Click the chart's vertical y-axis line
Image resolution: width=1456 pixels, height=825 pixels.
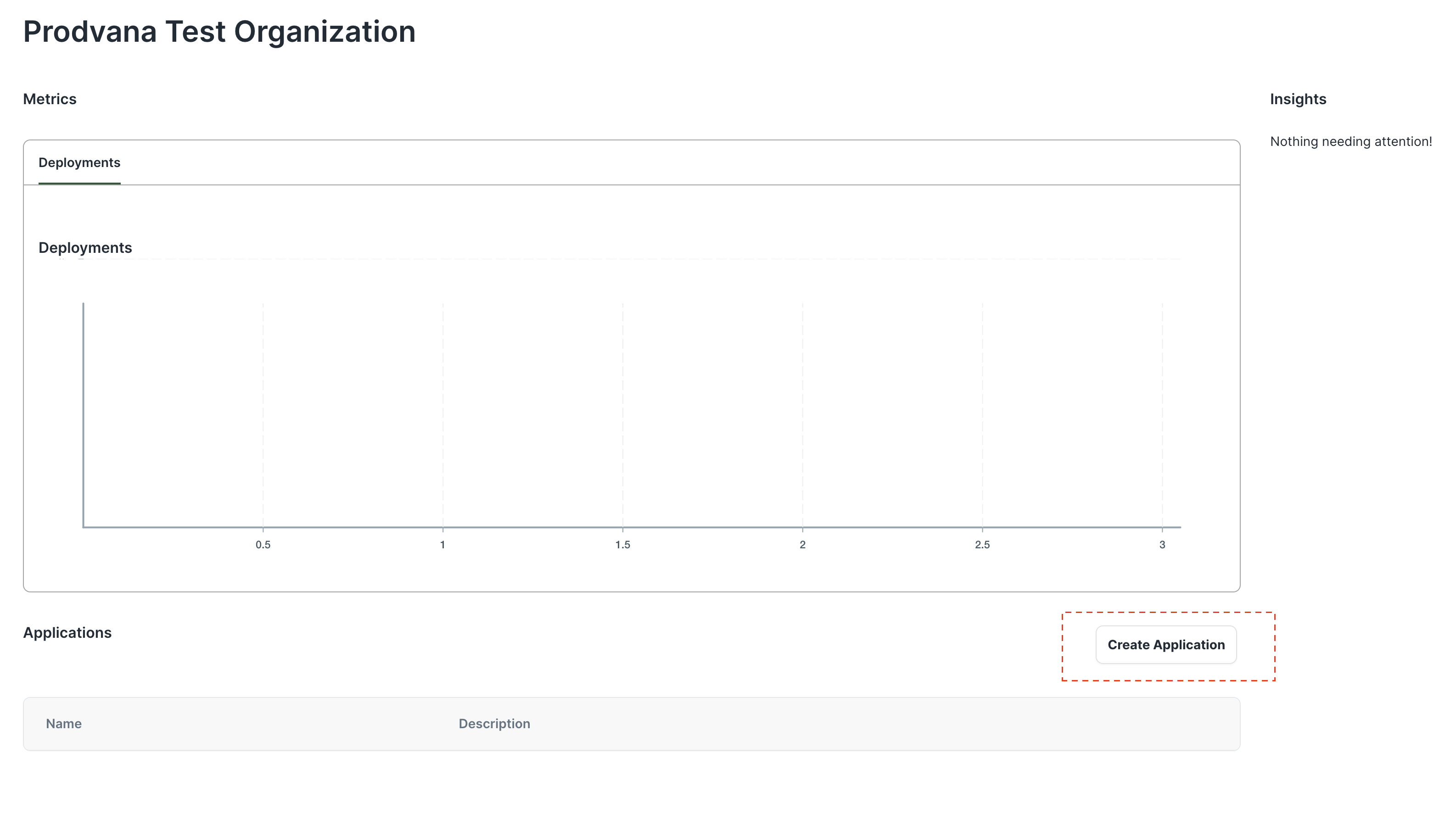(84, 413)
